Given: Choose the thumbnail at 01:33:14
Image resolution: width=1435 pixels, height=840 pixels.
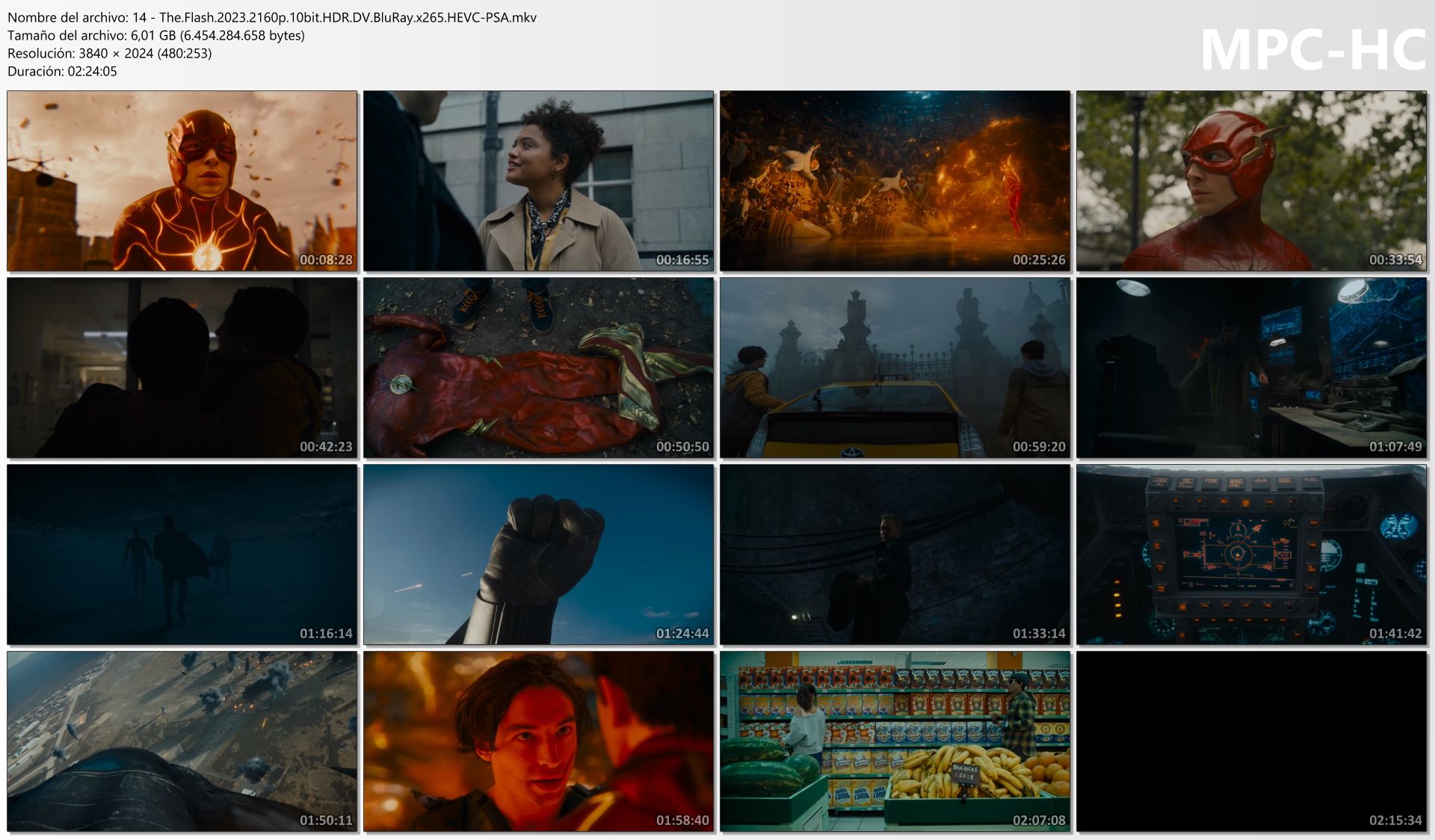Looking at the screenshot, I should click(895, 555).
